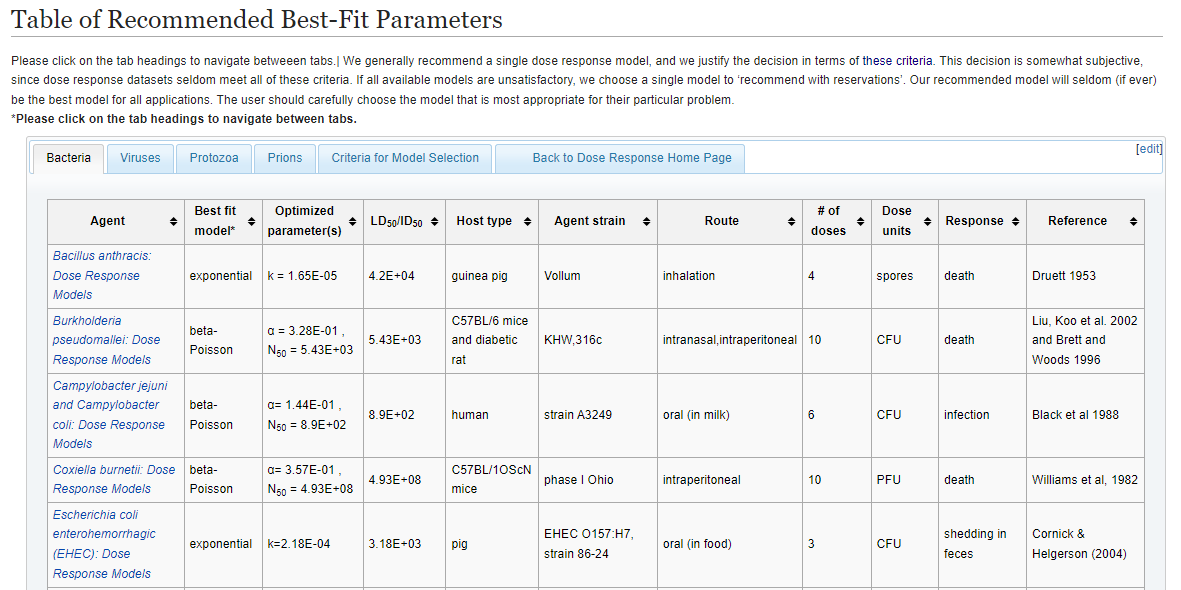The width and height of the screenshot is (1181, 590).
Task: Select the Prions tab
Action: [x=285, y=158]
